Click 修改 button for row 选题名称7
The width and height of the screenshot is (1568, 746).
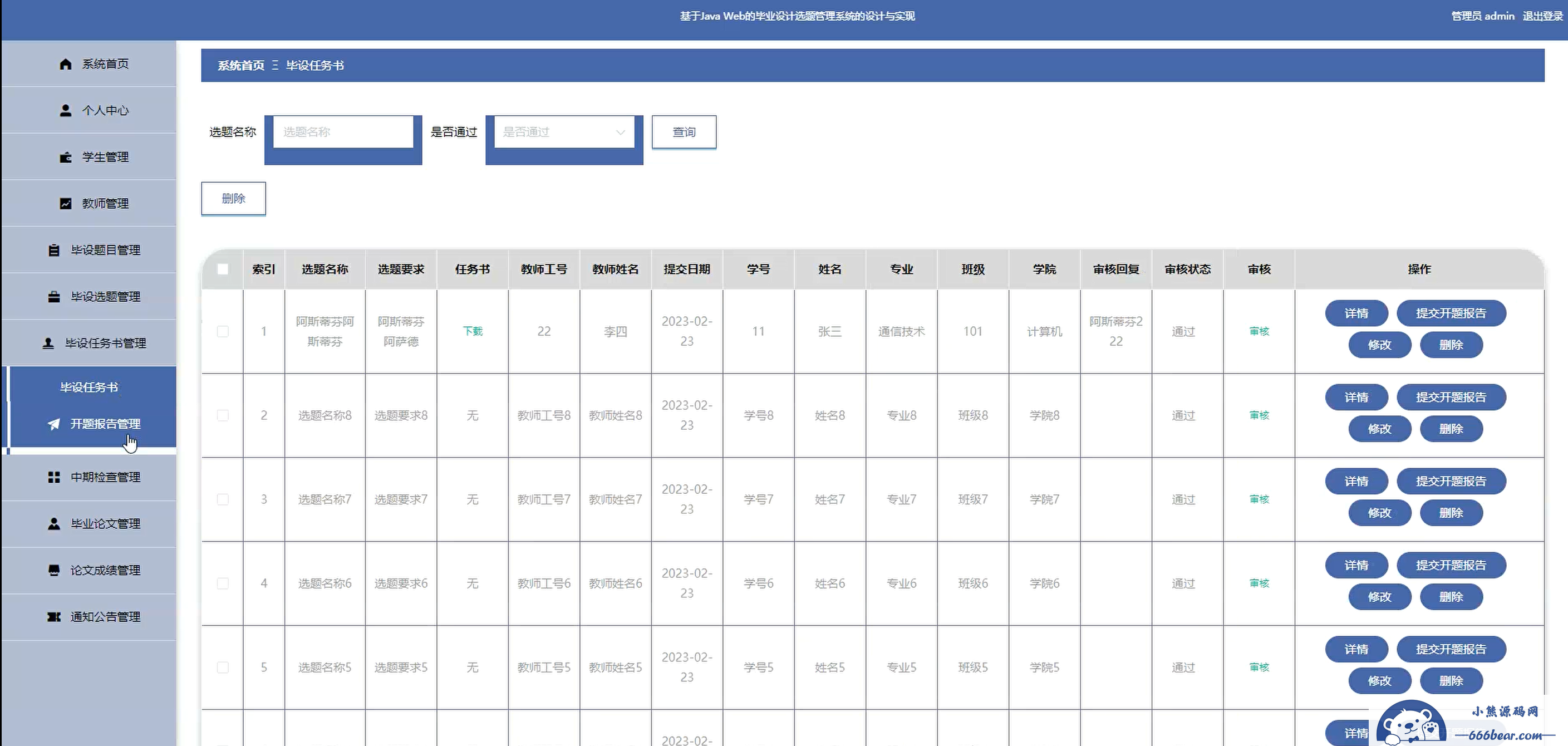[x=1380, y=513]
